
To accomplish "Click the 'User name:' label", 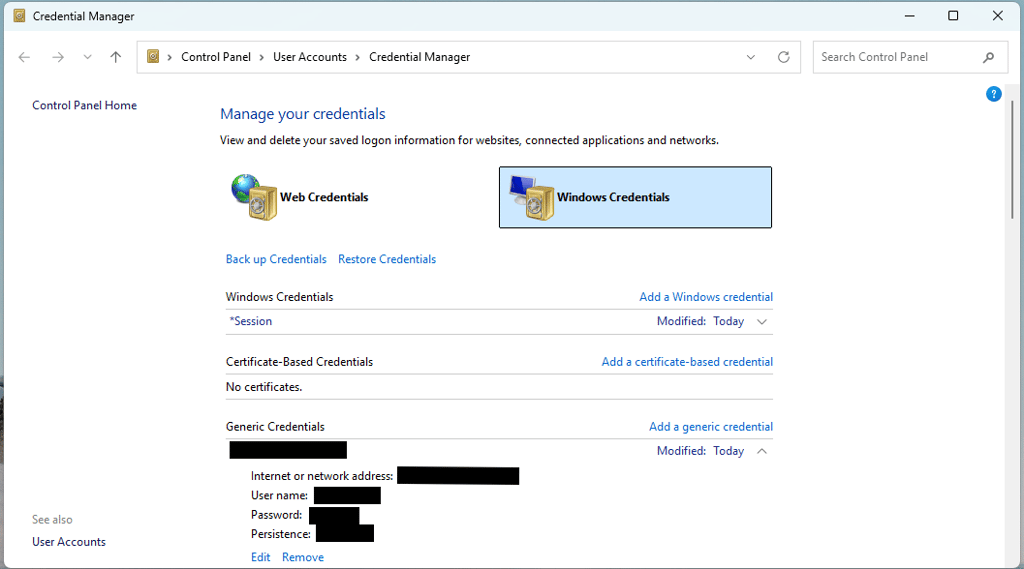I will click(280, 496).
